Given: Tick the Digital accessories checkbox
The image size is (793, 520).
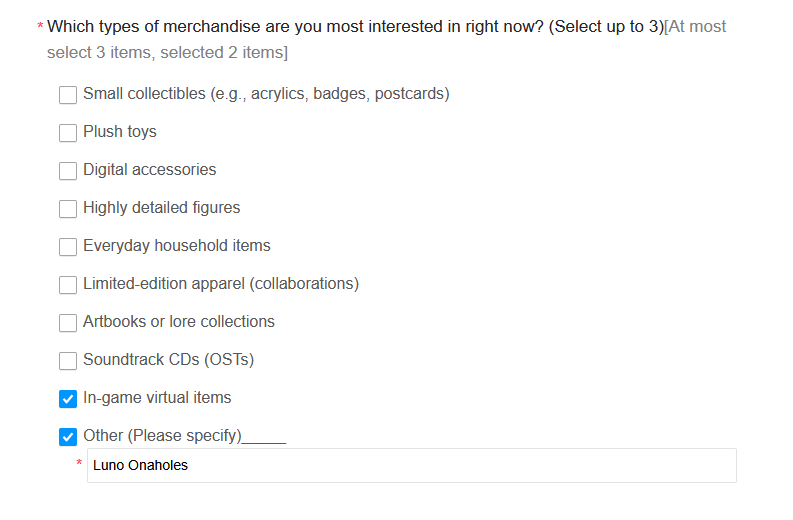Looking at the screenshot, I should 68,170.
